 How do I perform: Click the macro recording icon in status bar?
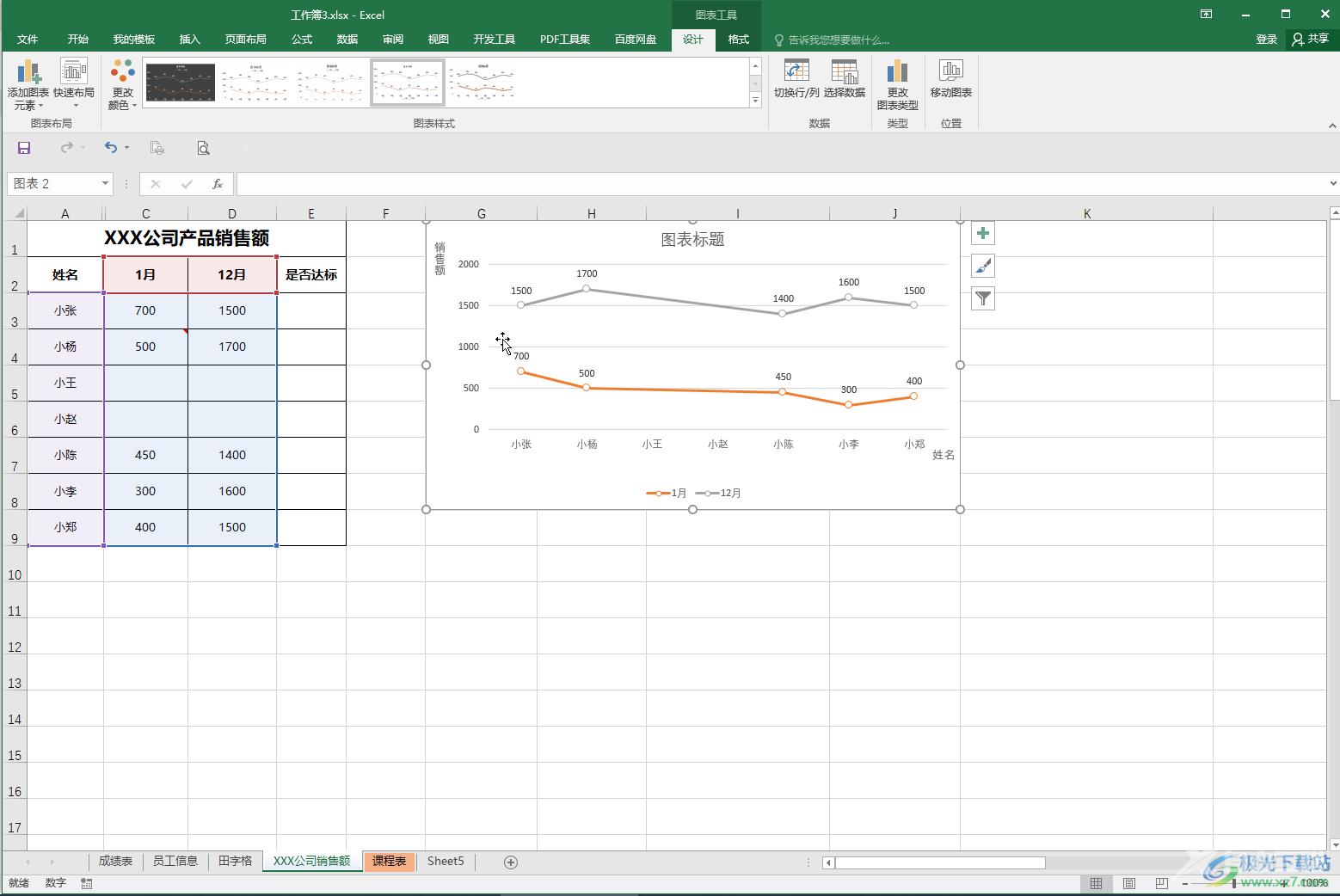point(86,883)
